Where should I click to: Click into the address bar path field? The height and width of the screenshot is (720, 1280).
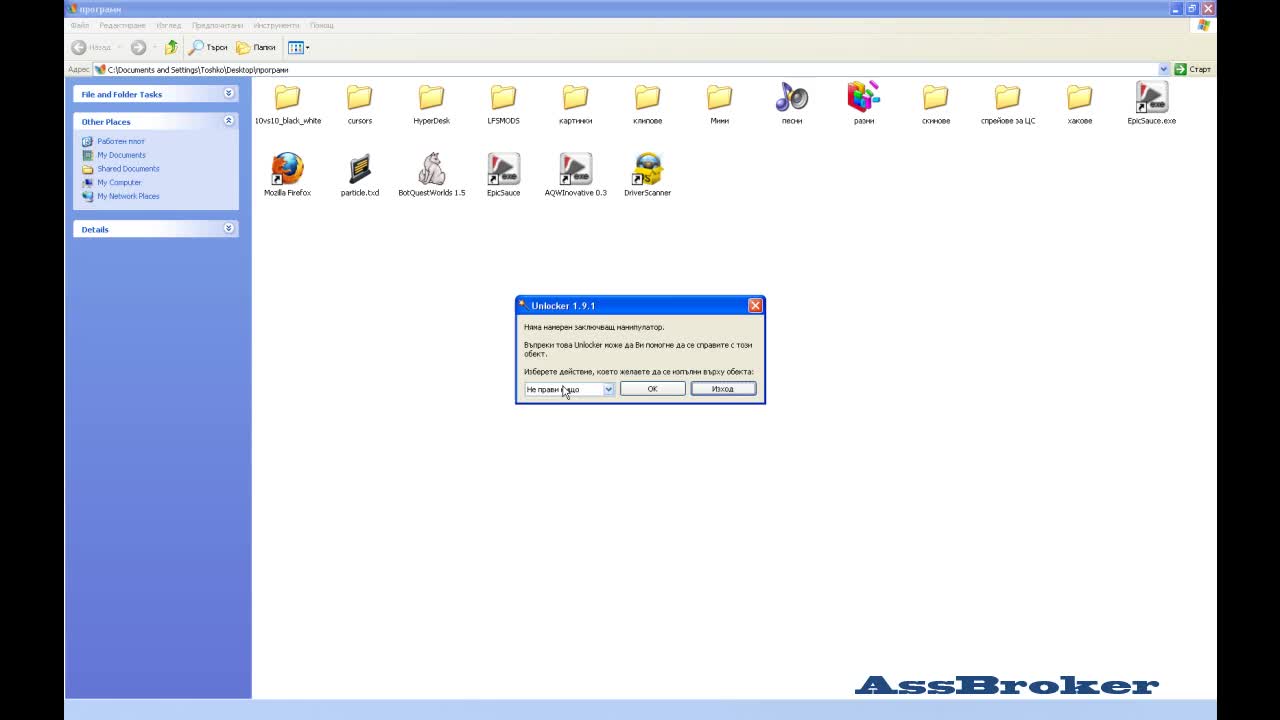[x=630, y=69]
